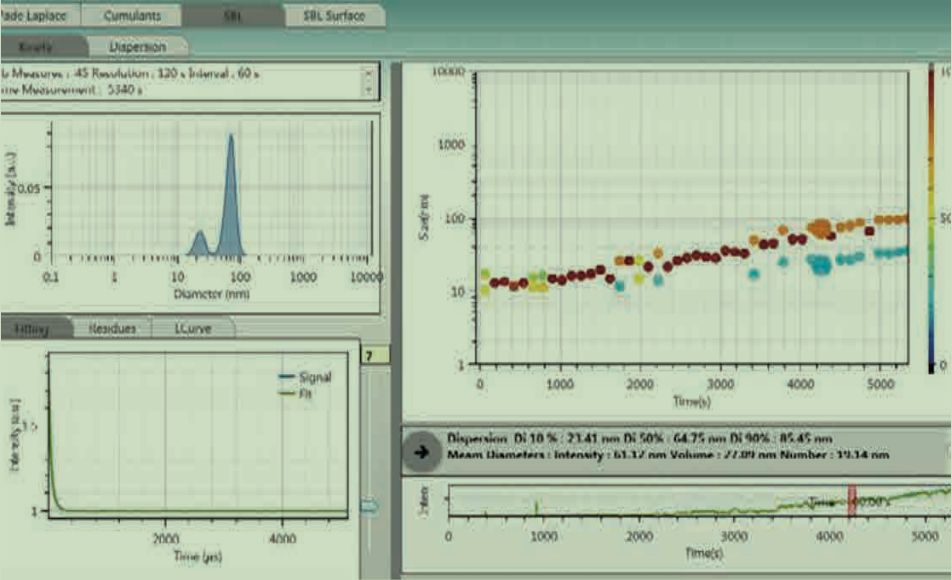952x580 pixels.
Task: Switch to the Dispersion sub-tab
Action: click(138, 46)
